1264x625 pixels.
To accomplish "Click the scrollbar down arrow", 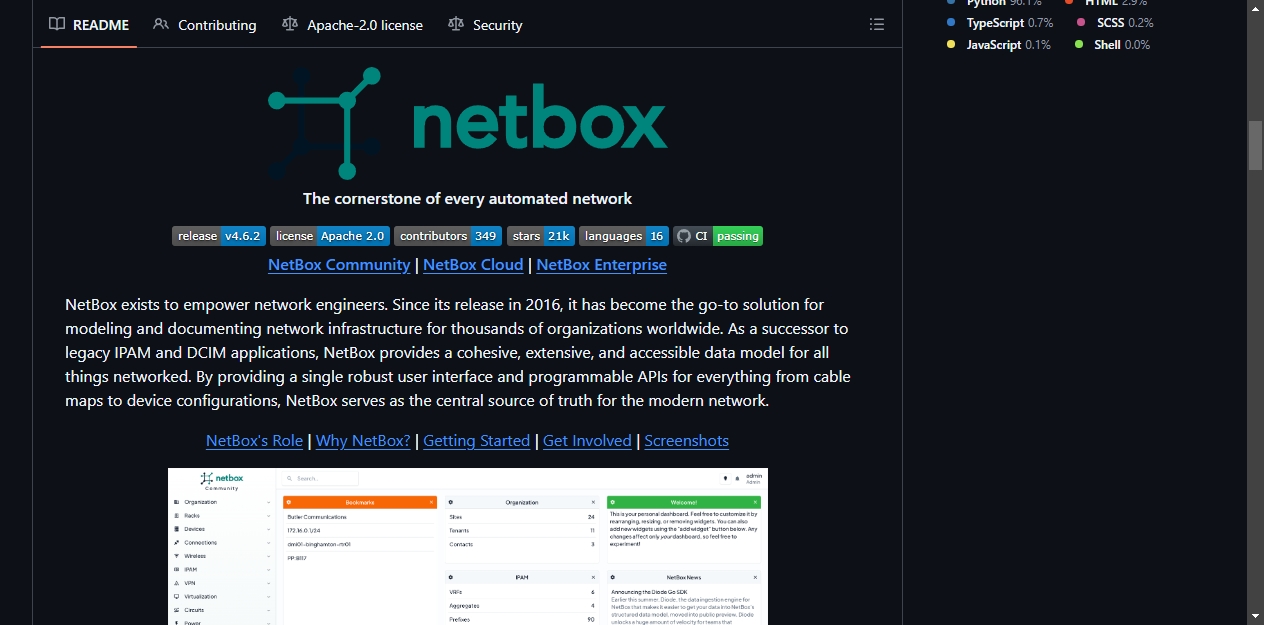I will [x=1255, y=616].
